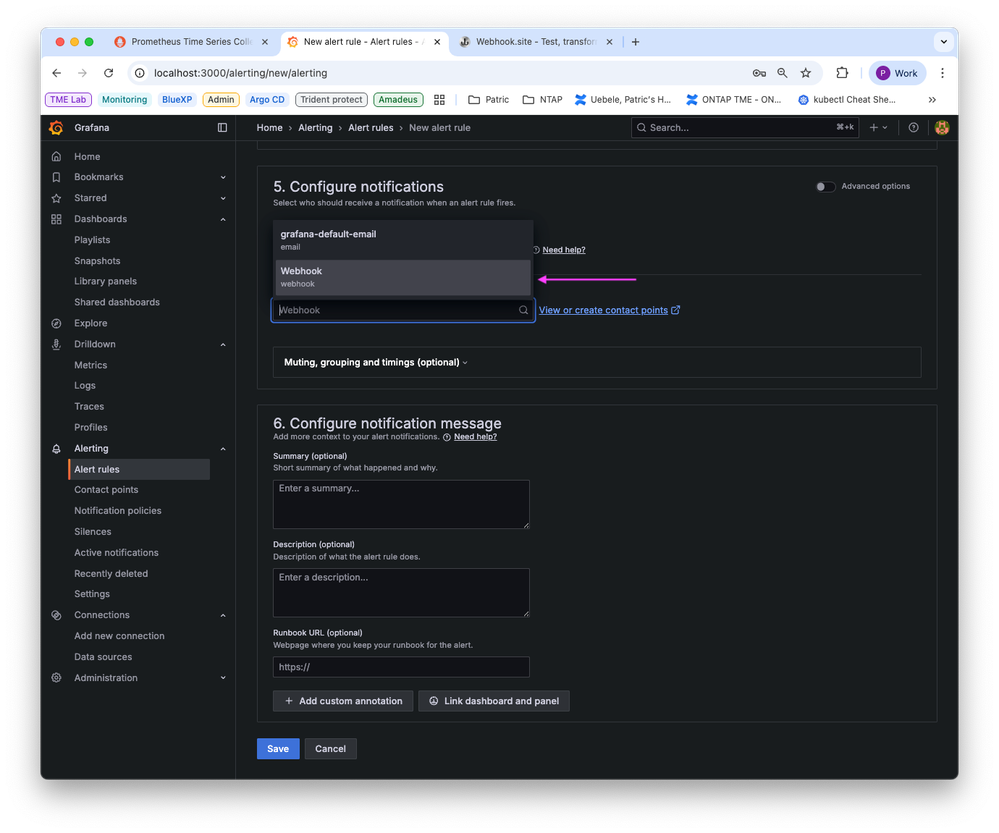Click the bookmark star in the address bar
This screenshot has height=833, width=999.
806,73
